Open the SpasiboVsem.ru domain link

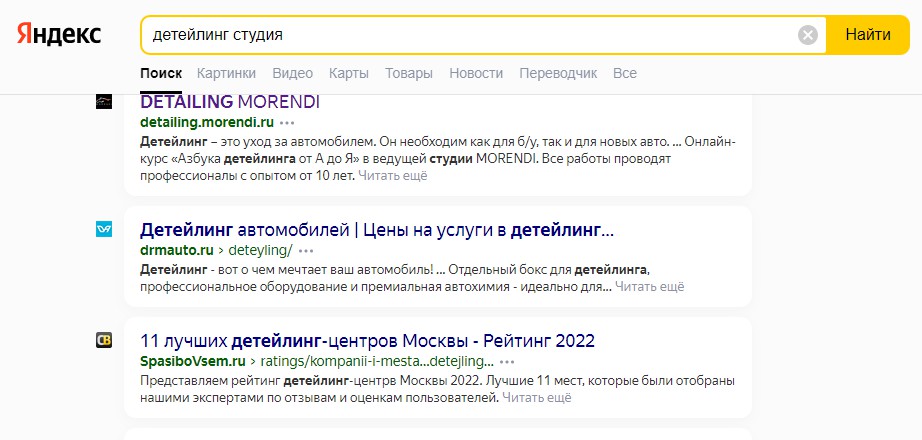pyautogui.click(x=193, y=361)
